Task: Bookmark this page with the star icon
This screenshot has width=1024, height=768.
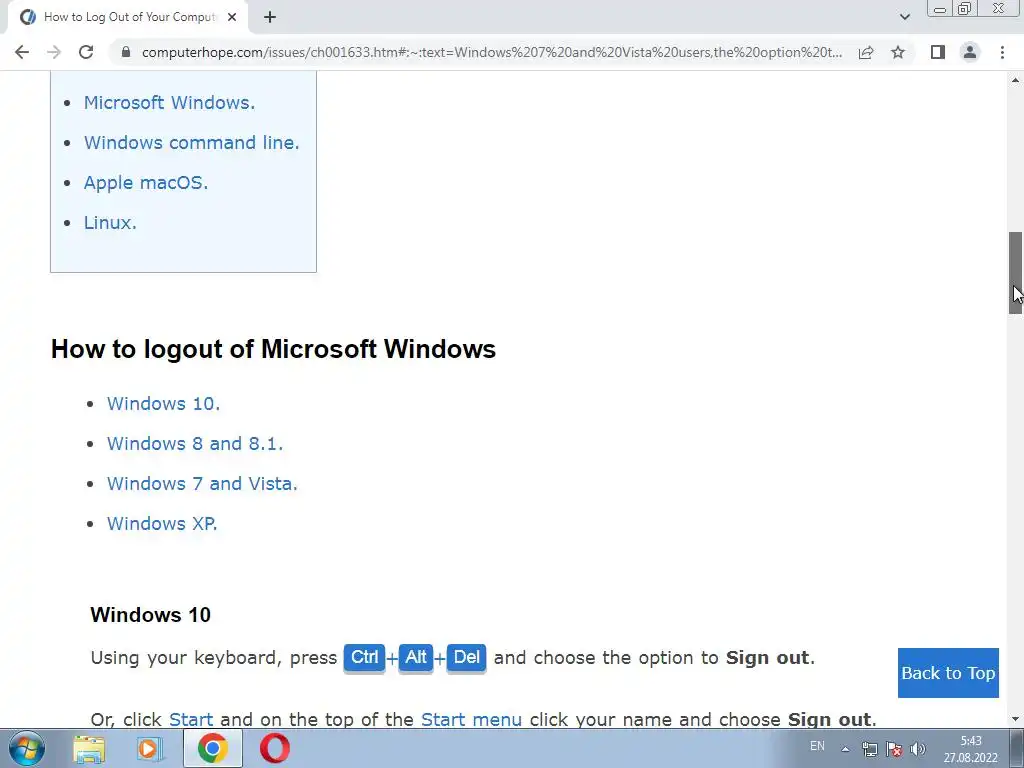Action: click(x=898, y=52)
